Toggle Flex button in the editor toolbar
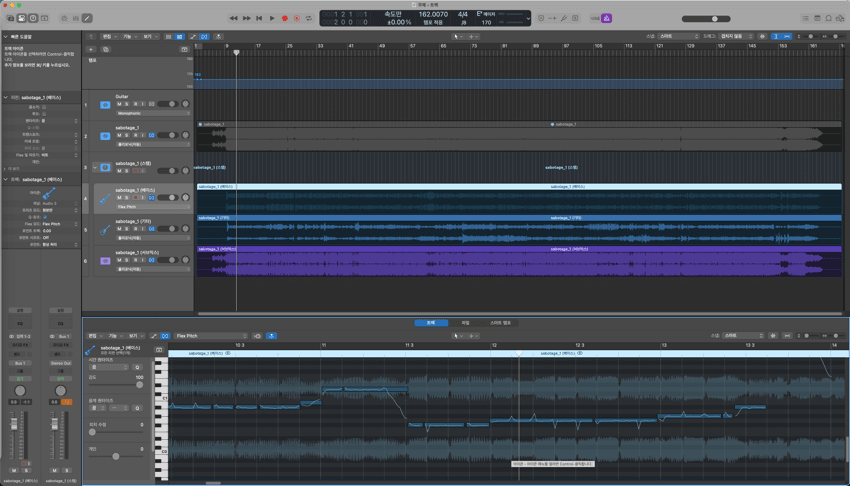Viewport: 850px width, 486px height. pyautogui.click(x=165, y=336)
